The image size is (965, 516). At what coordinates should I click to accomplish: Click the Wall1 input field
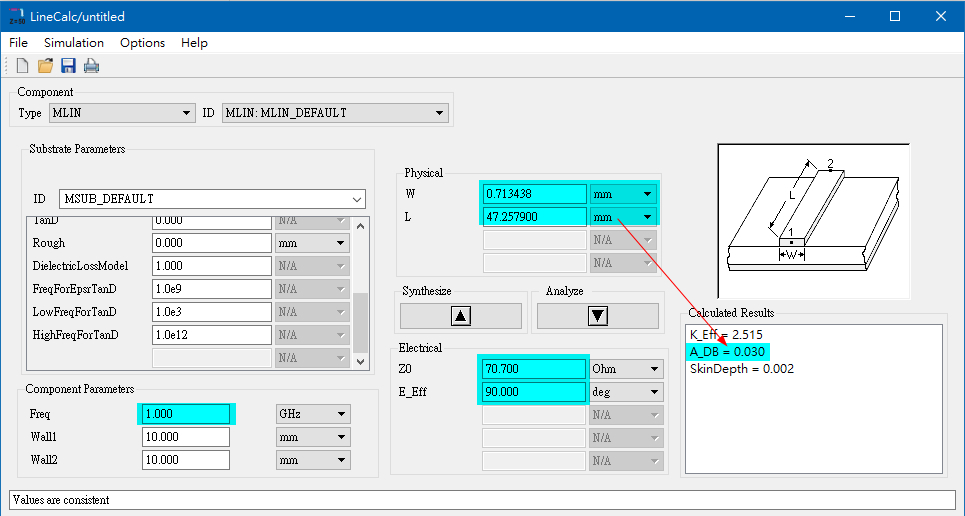(x=186, y=437)
